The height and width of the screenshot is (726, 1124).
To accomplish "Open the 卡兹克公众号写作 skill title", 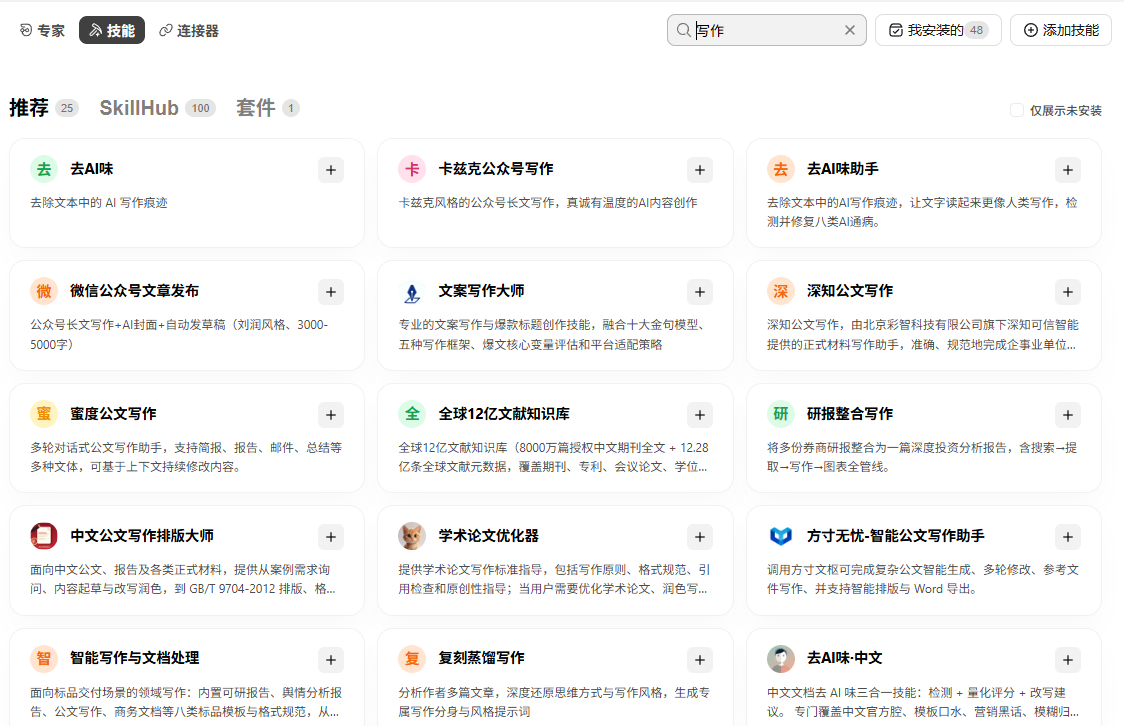I will pyautogui.click(x=496, y=169).
